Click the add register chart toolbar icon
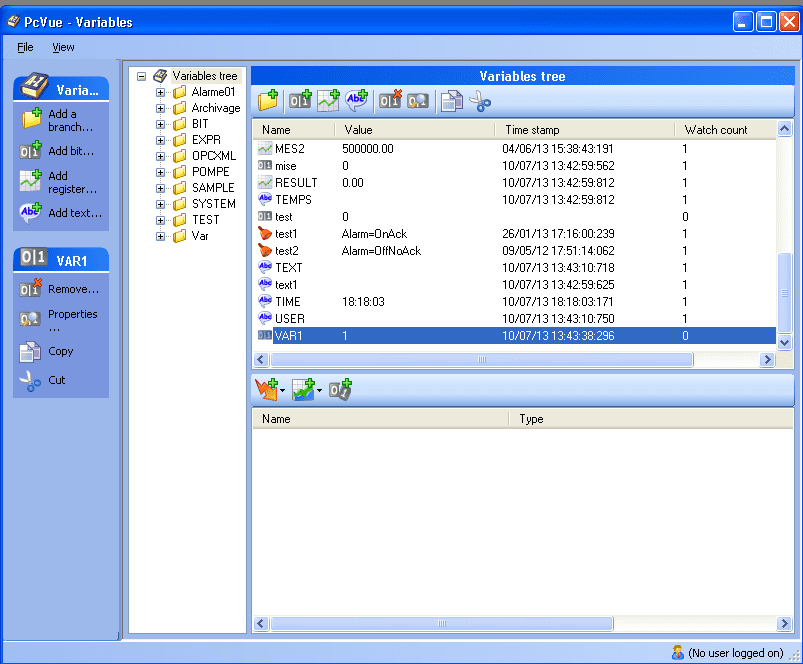 coord(328,100)
